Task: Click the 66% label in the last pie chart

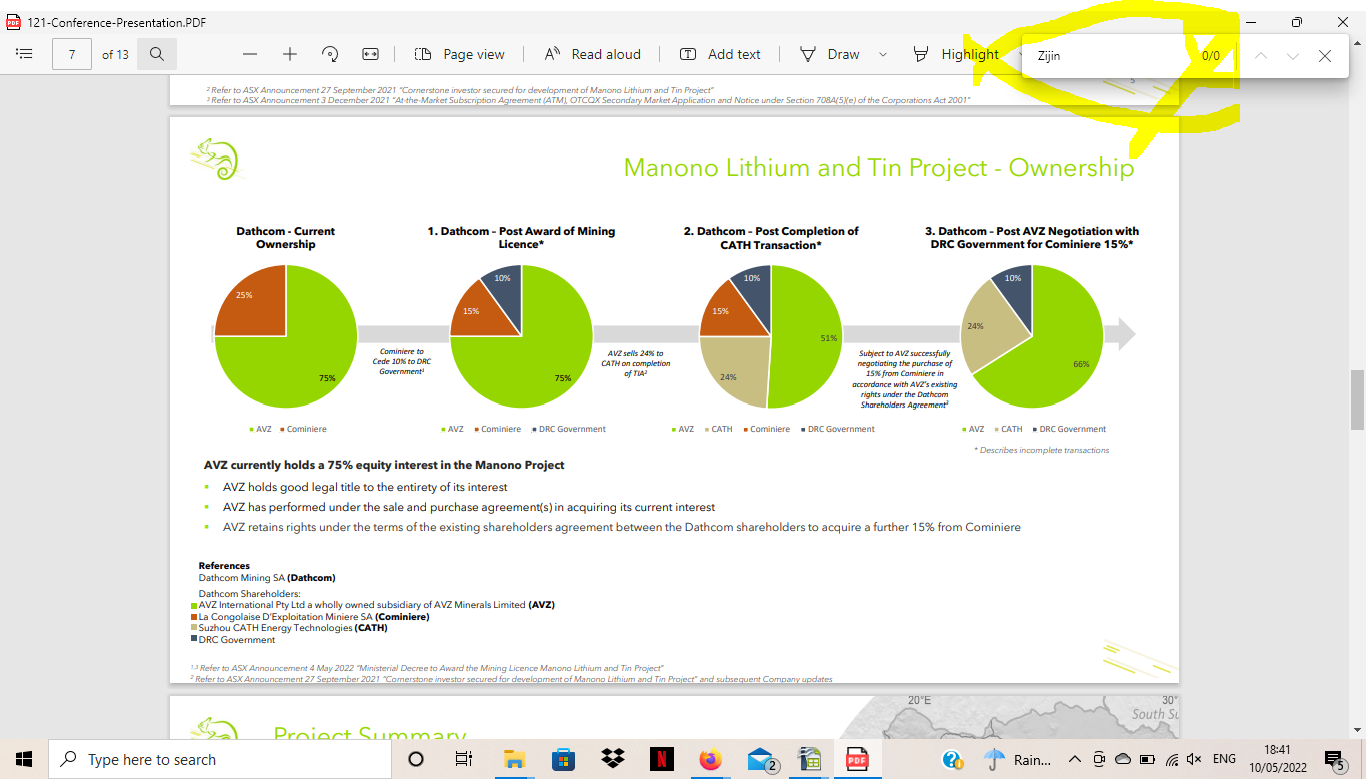Action: pos(1082,364)
